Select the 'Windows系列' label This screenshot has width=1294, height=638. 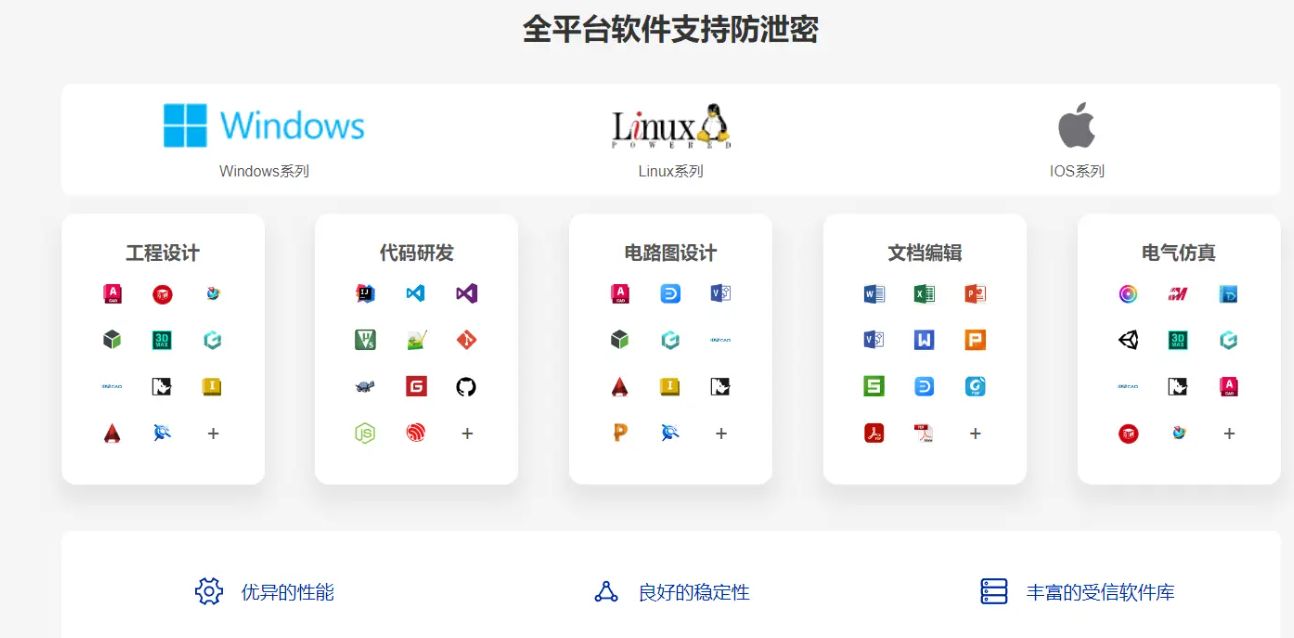pyautogui.click(x=264, y=171)
